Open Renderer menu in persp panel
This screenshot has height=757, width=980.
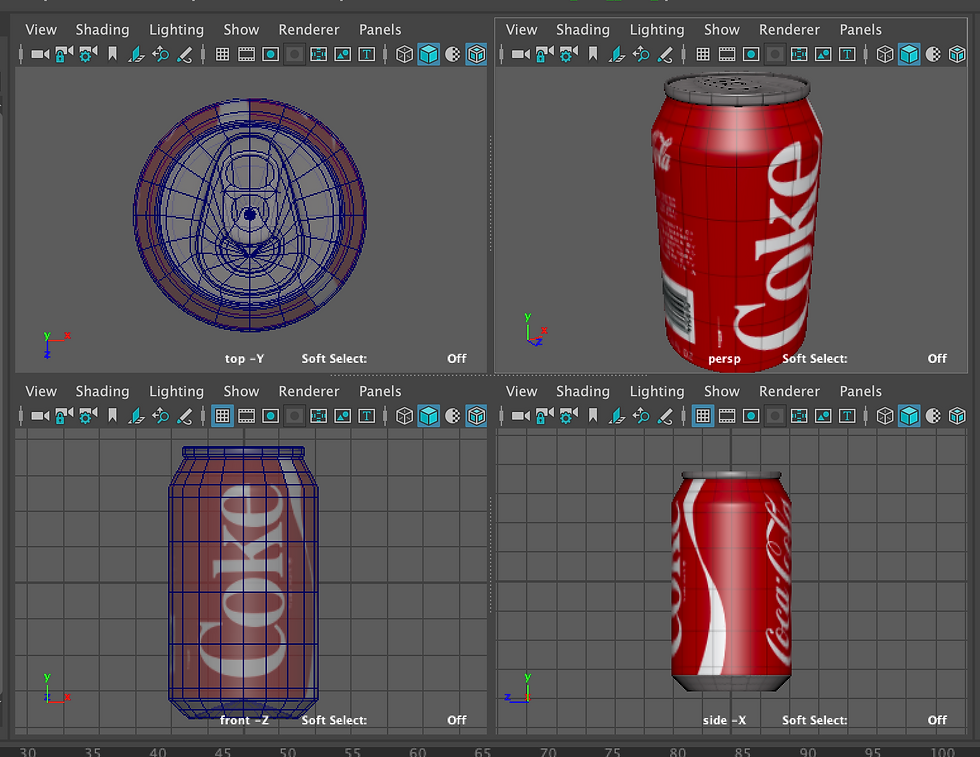pos(789,29)
